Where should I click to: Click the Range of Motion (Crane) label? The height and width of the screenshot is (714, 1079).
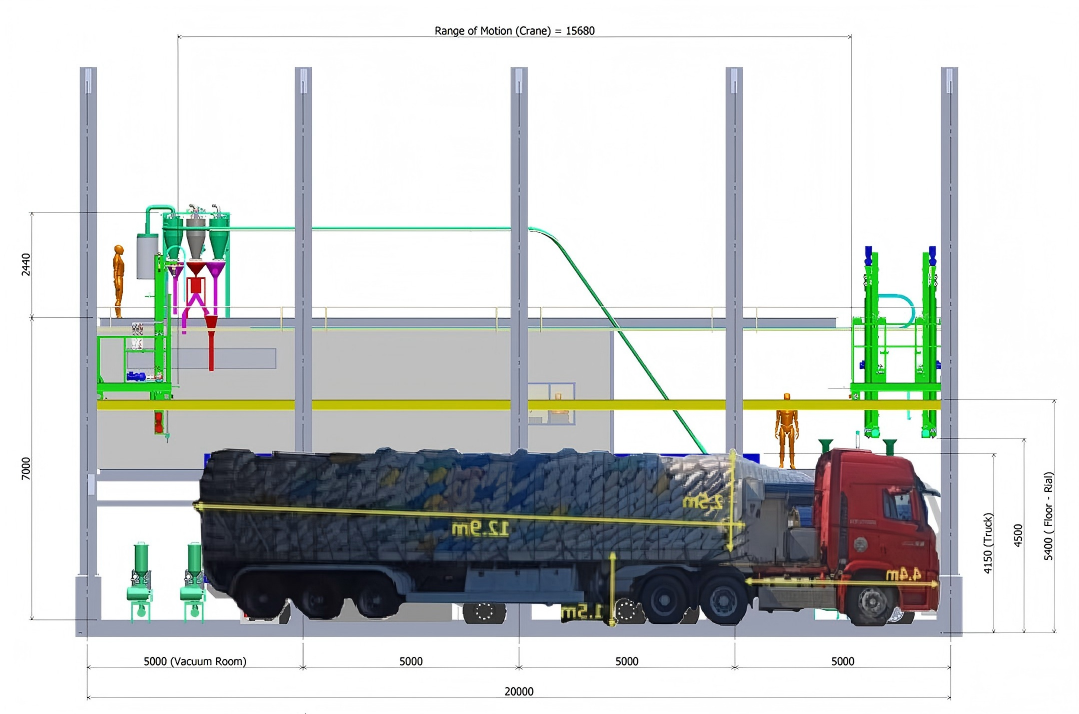click(x=514, y=30)
